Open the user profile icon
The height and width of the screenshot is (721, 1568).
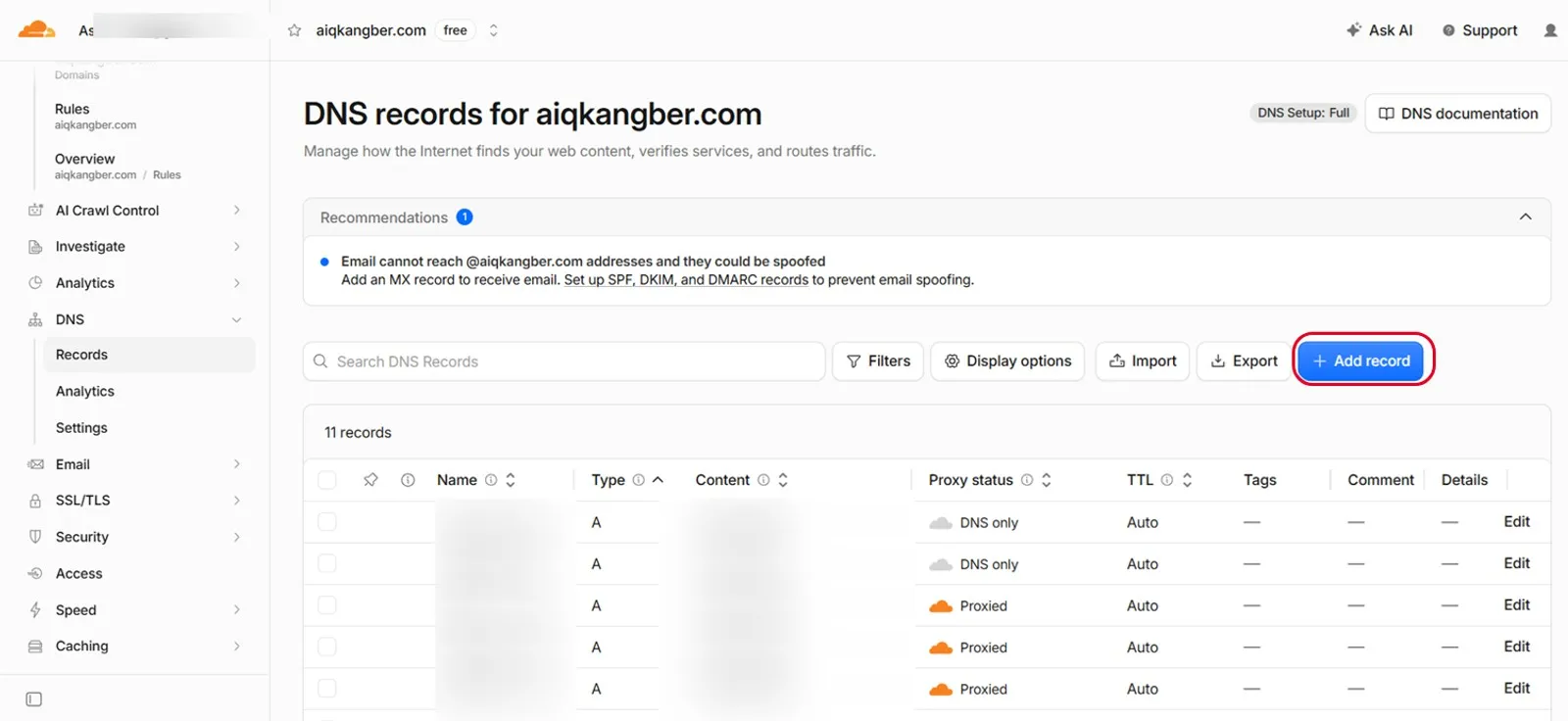coord(1550,30)
